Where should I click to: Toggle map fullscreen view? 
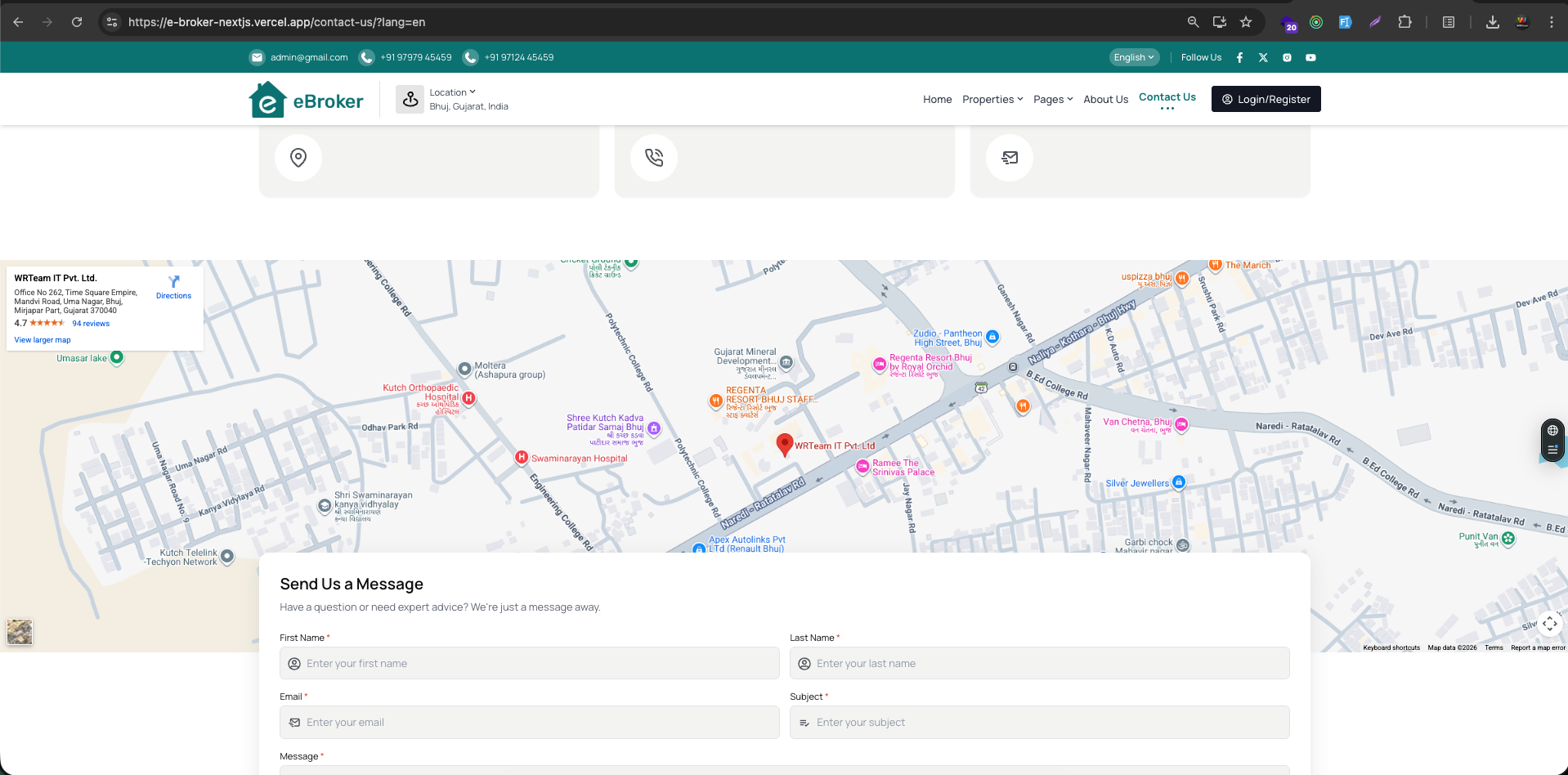[1550, 624]
